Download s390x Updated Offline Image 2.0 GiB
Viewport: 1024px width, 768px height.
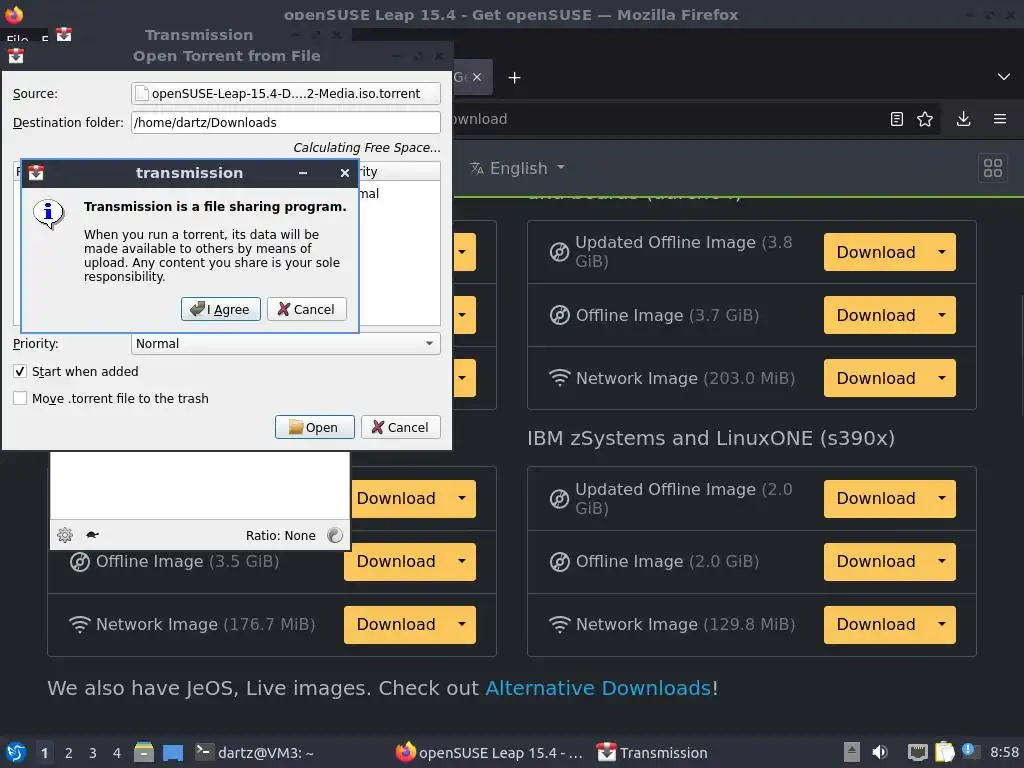tap(876, 498)
